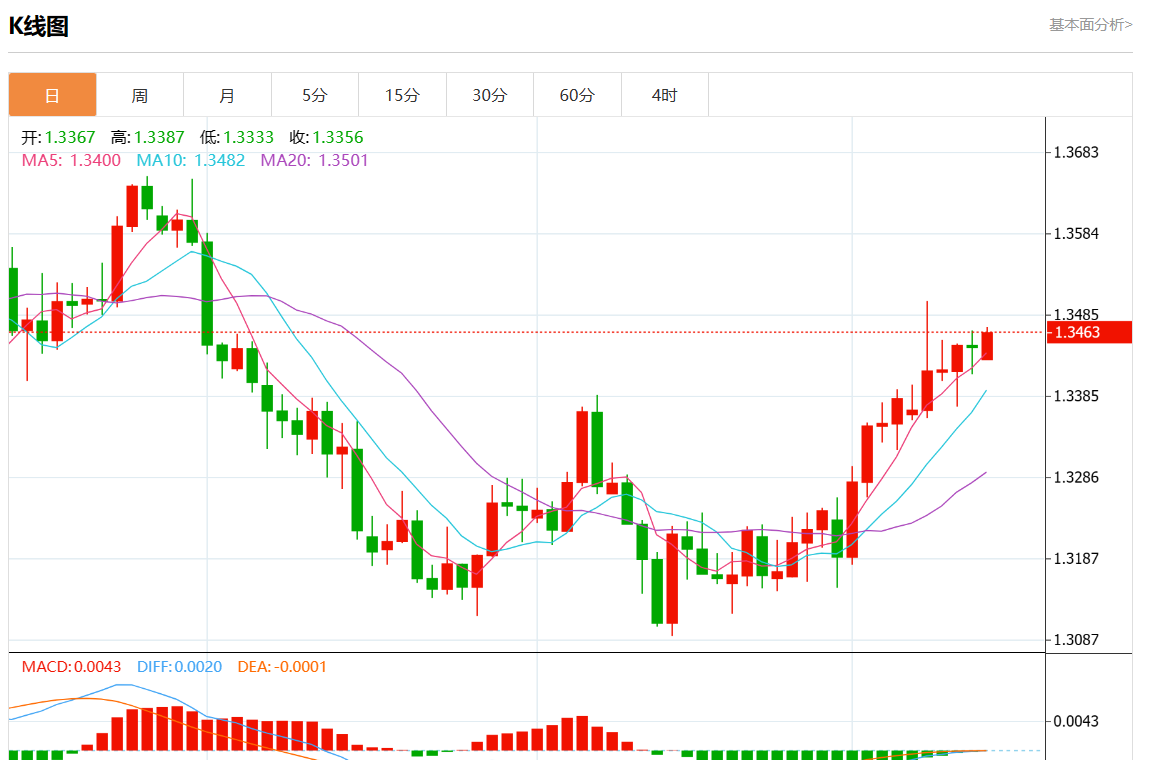The height and width of the screenshot is (760, 1151).
Task: Open the 30分 interval tab
Action: [490, 95]
